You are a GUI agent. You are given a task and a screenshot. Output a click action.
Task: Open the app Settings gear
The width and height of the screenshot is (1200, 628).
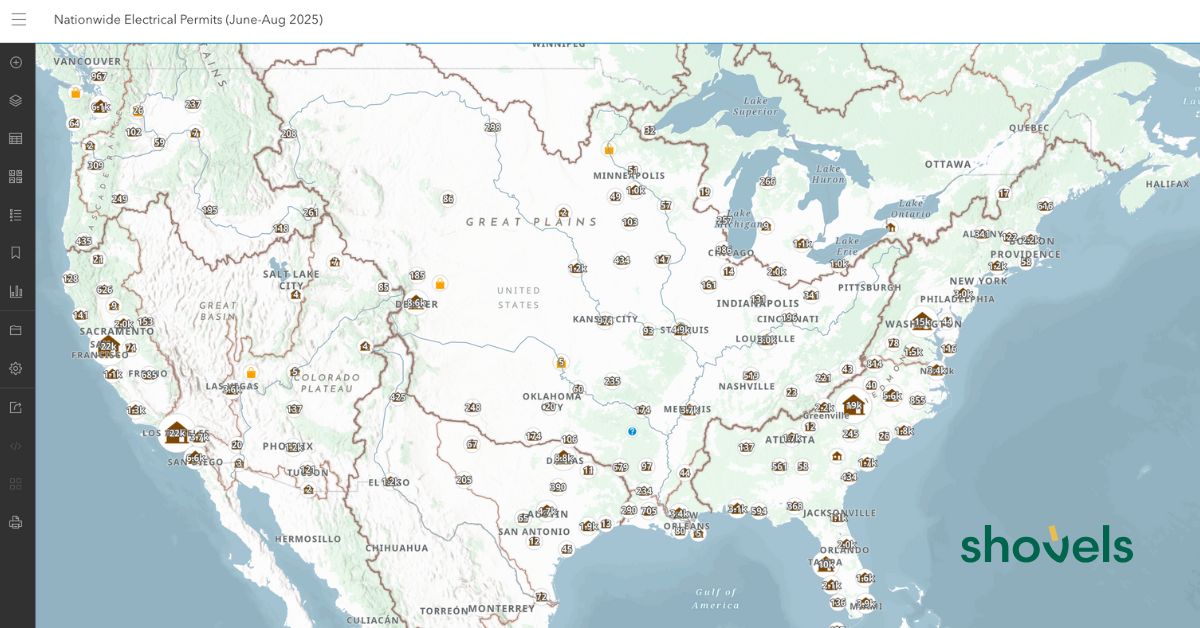click(15, 368)
